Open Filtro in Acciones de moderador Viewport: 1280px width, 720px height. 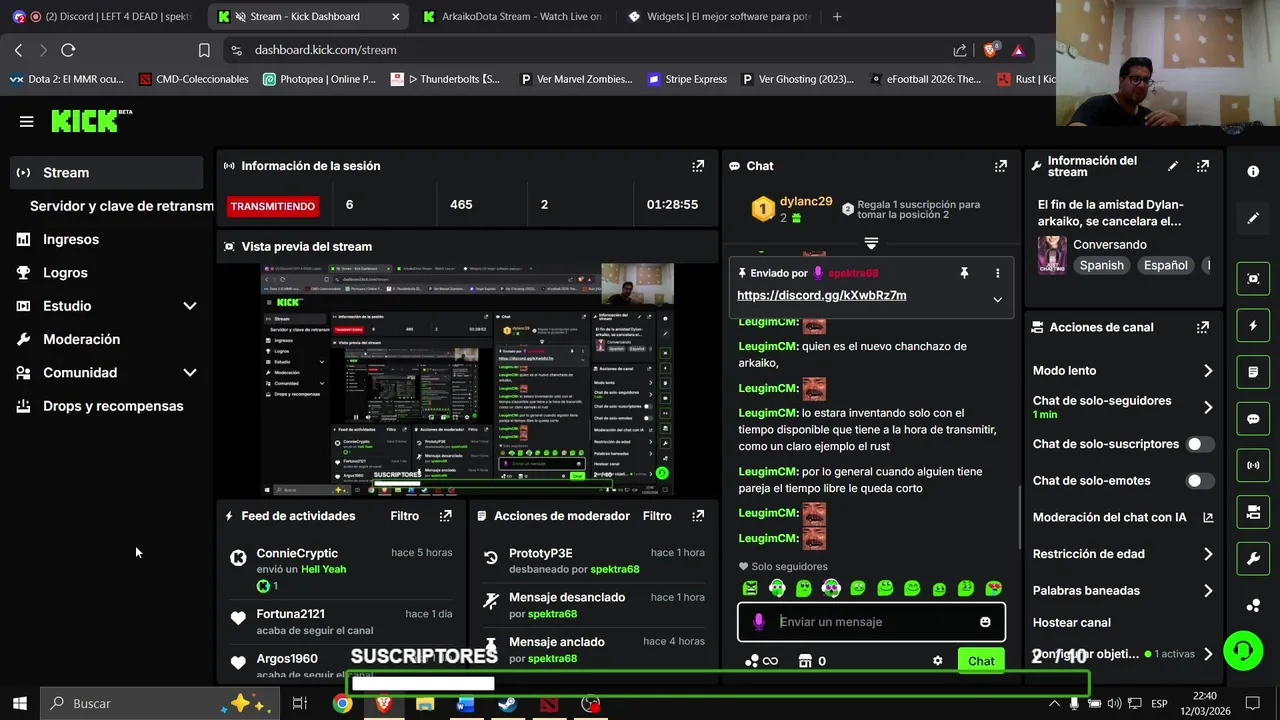657,516
